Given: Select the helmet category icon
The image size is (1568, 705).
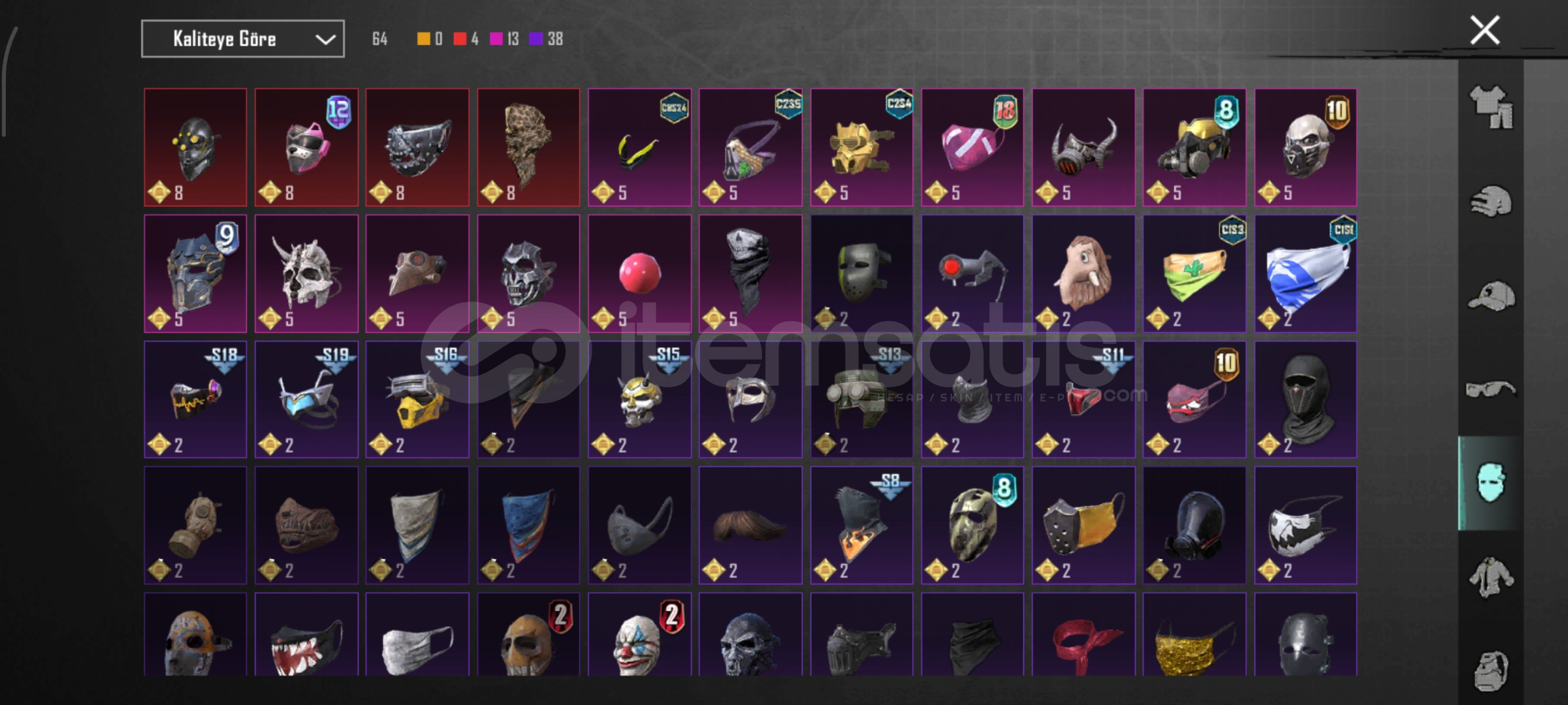Looking at the screenshot, I should [x=1491, y=202].
